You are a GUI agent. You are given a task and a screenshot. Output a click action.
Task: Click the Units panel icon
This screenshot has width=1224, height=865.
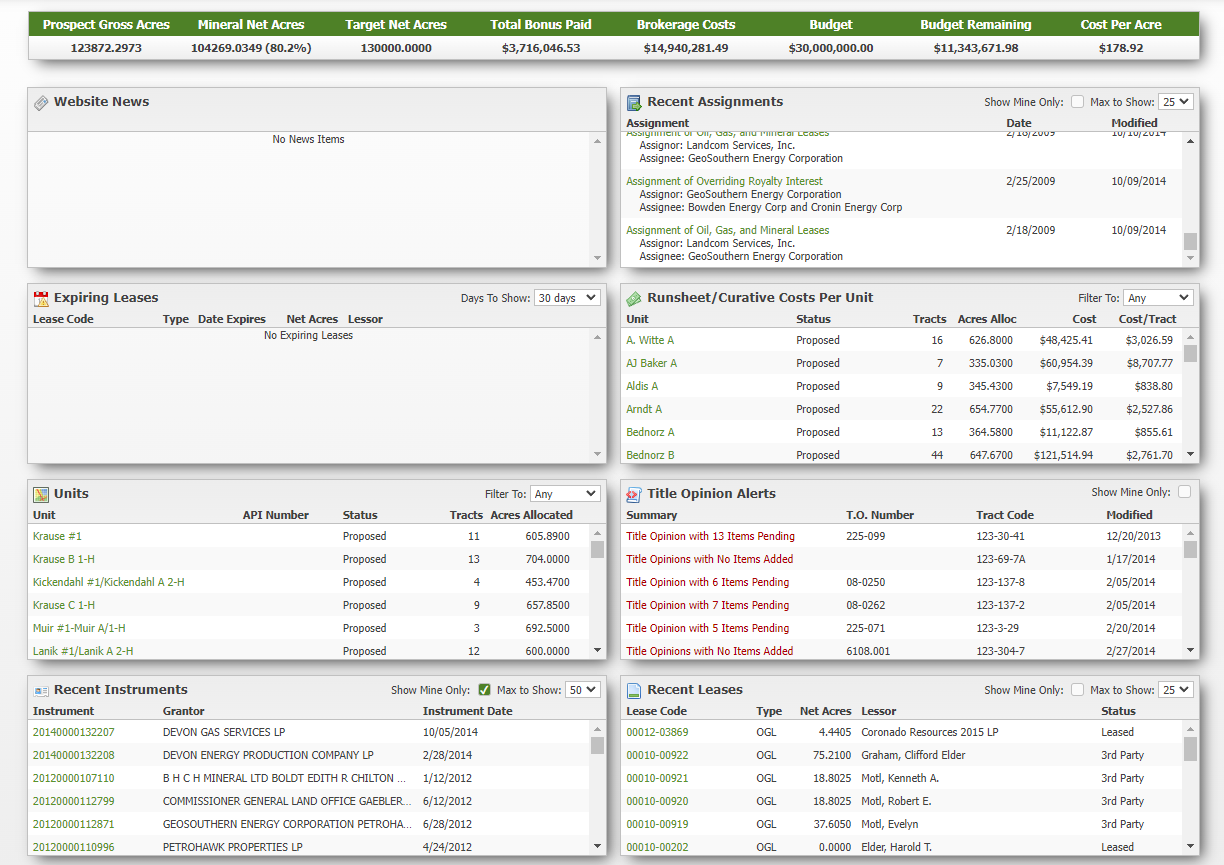tap(41, 494)
